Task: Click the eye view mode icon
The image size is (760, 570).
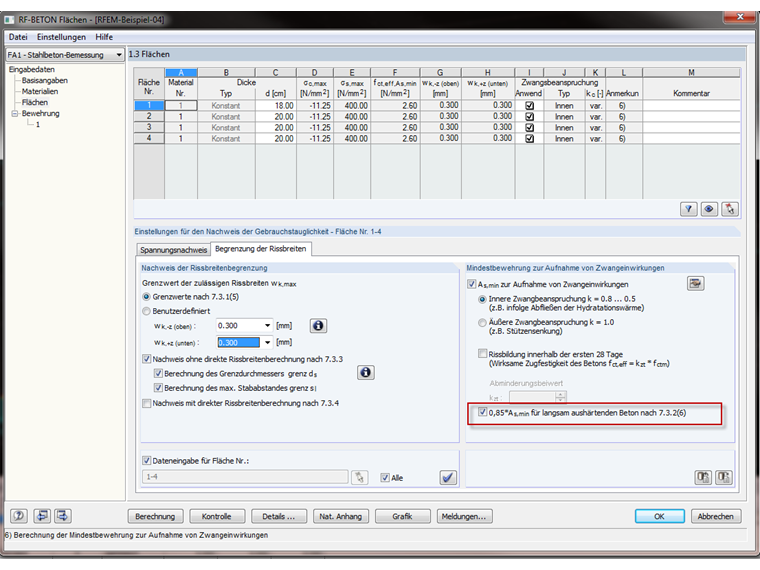Action: pos(709,209)
